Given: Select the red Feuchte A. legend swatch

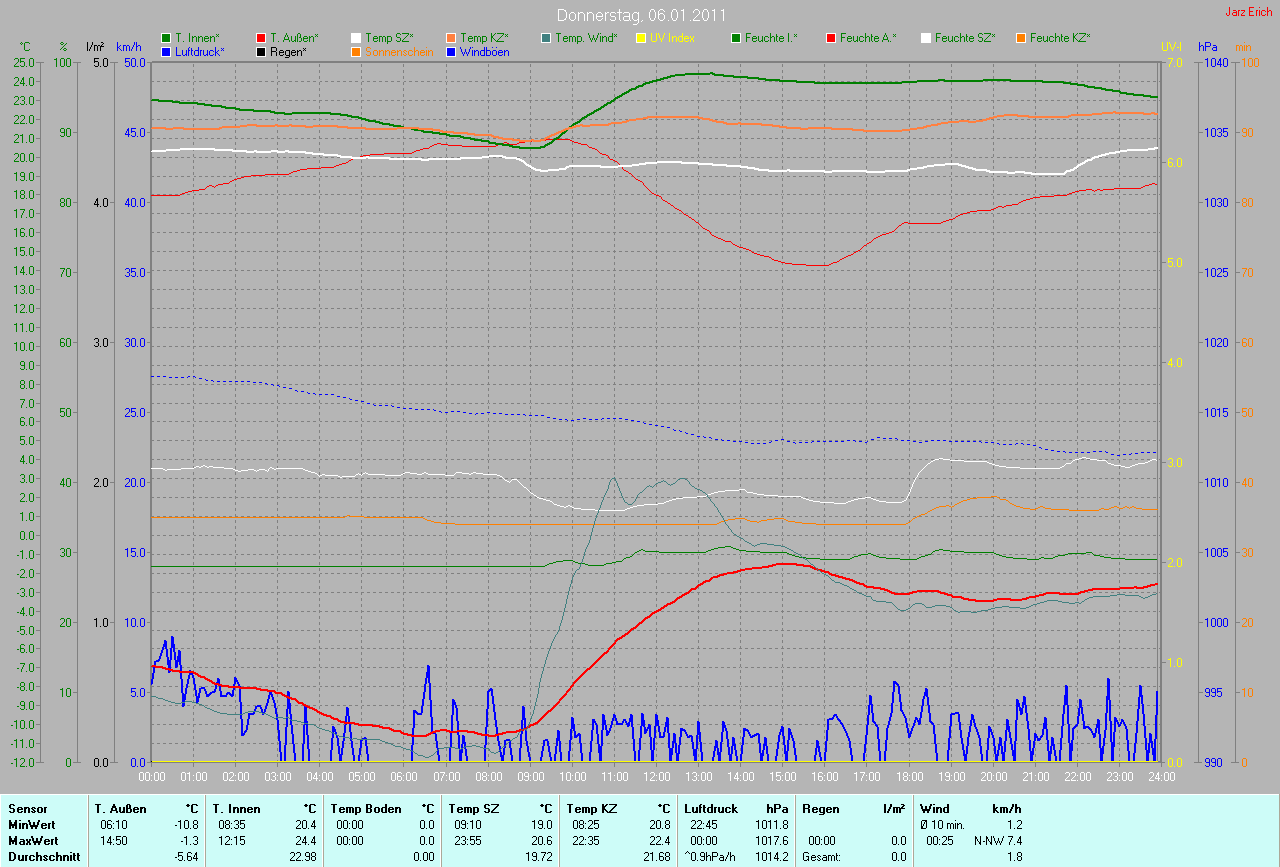Looking at the screenshot, I should 831,38.
